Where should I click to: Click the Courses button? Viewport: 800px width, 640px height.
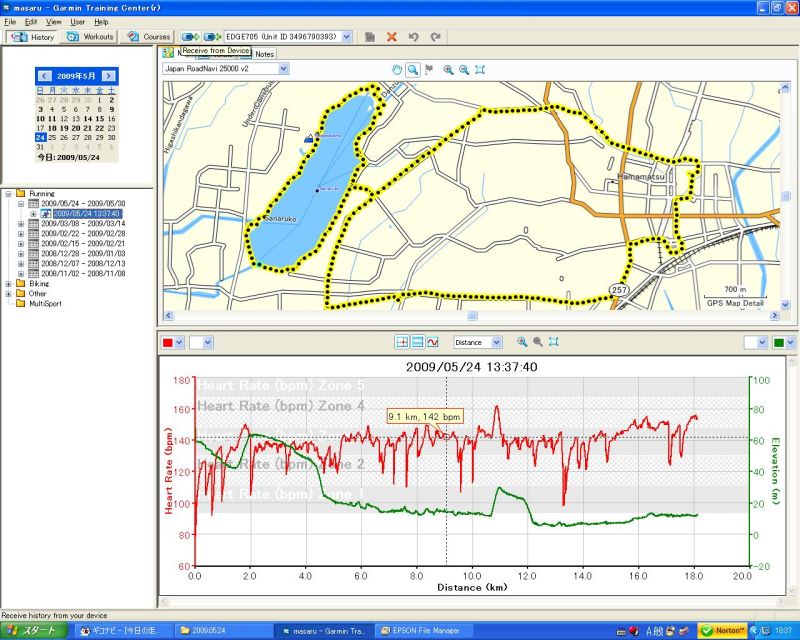147,37
